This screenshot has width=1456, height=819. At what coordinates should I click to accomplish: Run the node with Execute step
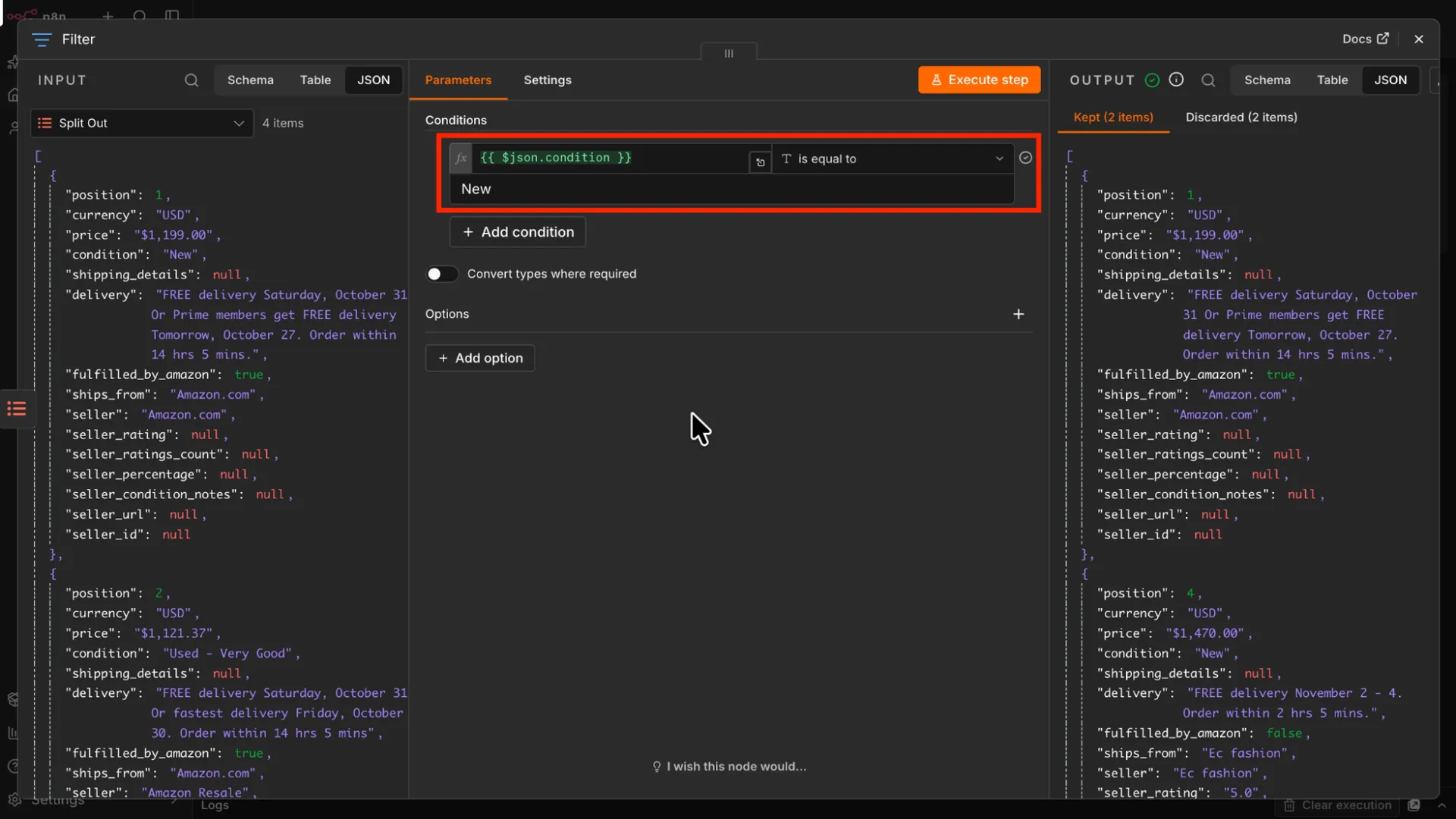click(x=979, y=80)
